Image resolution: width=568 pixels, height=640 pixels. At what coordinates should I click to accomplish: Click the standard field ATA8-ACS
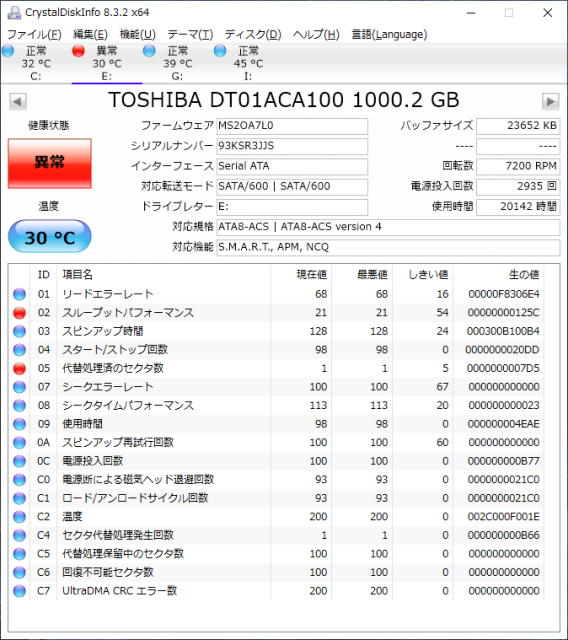pyautogui.click(x=388, y=227)
